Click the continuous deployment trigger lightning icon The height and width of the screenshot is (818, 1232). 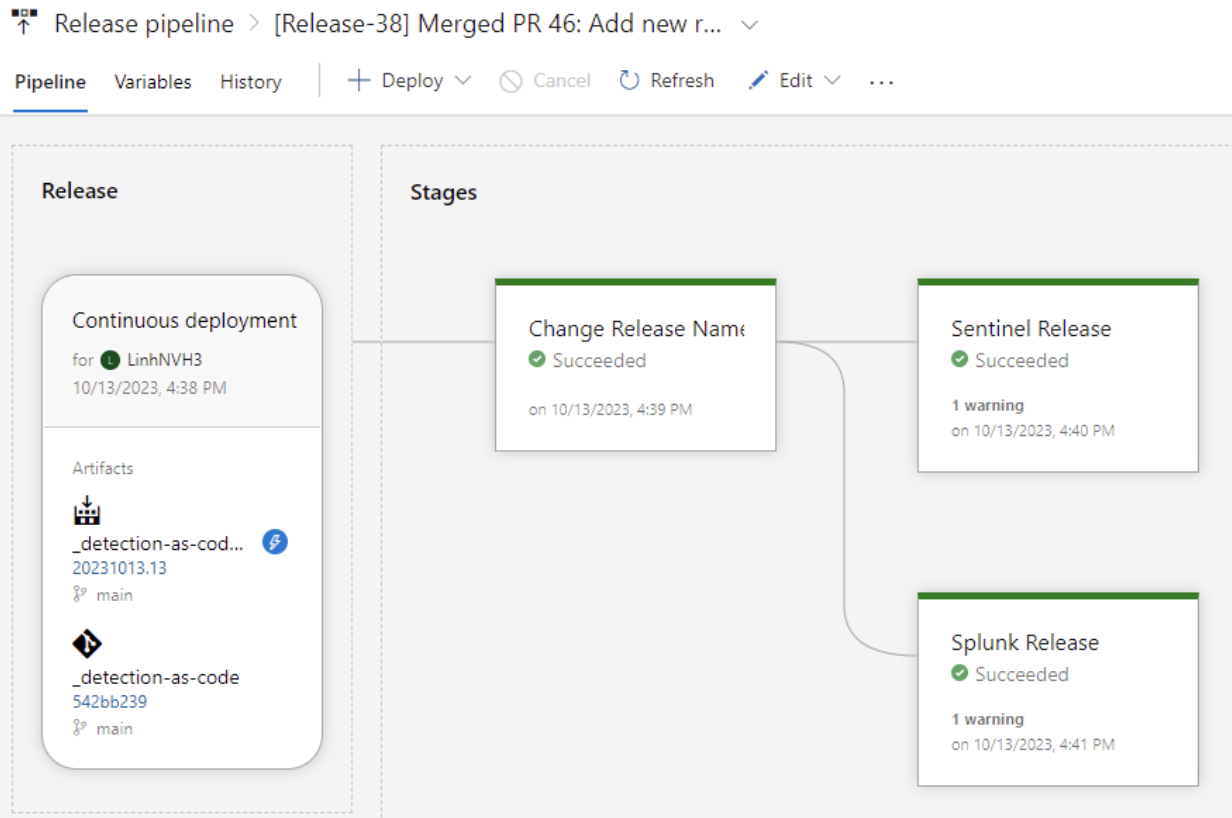[x=275, y=543]
